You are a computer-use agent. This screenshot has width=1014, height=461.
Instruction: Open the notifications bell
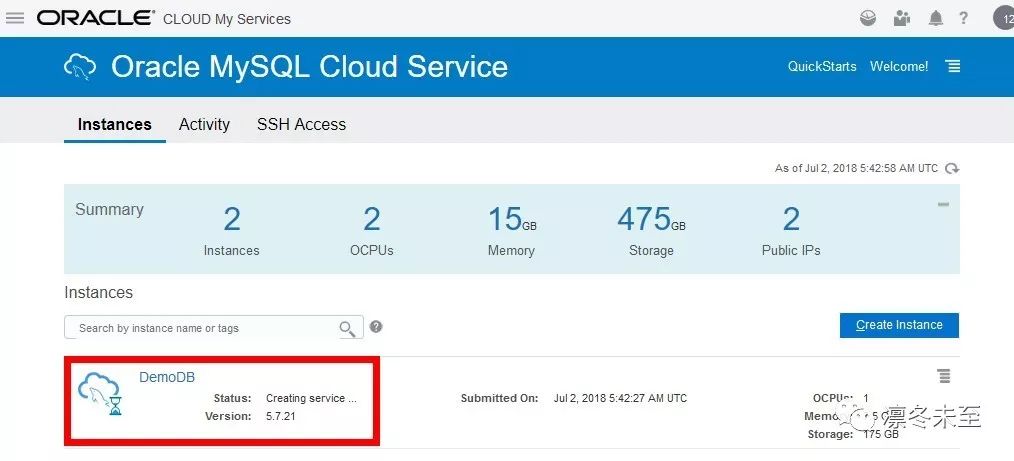coord(935,18)
